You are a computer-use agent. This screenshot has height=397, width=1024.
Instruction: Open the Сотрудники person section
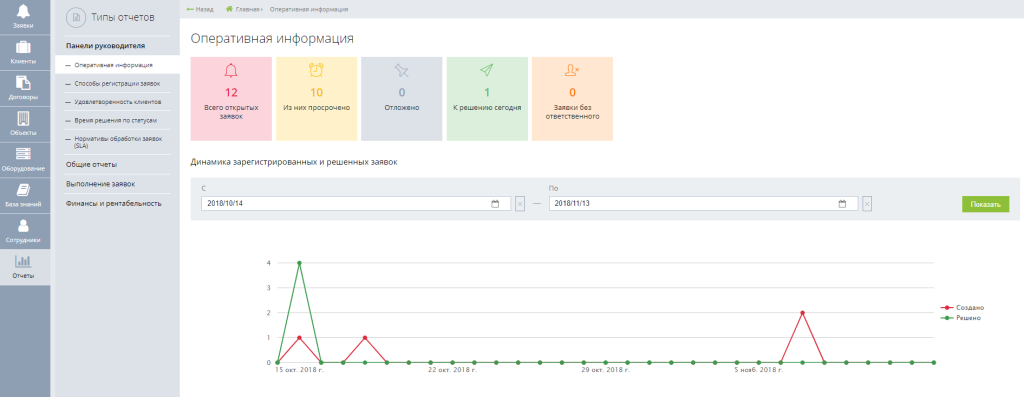(x=25, y=231)
